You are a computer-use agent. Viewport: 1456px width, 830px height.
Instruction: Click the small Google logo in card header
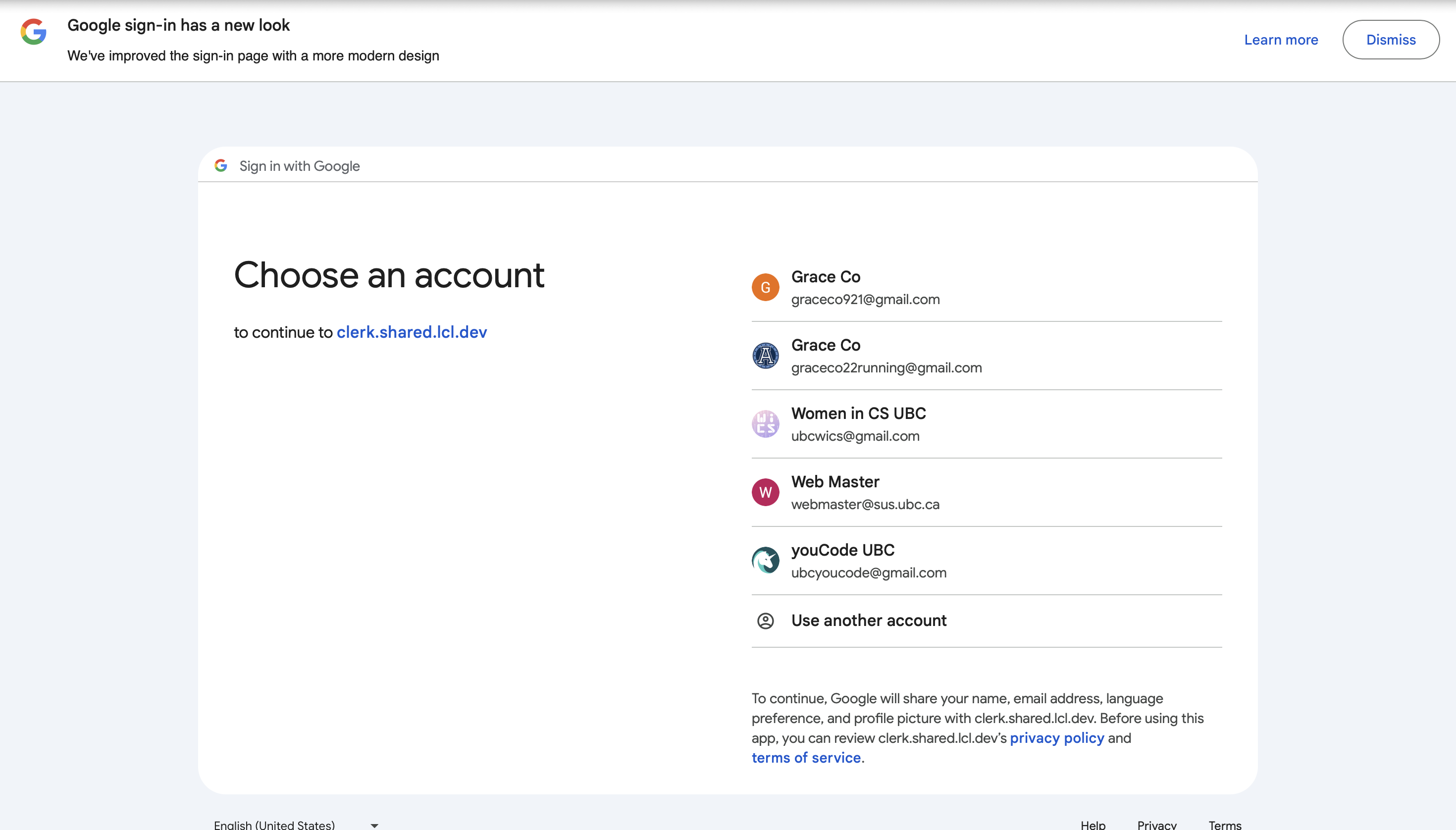pos(220,166)
